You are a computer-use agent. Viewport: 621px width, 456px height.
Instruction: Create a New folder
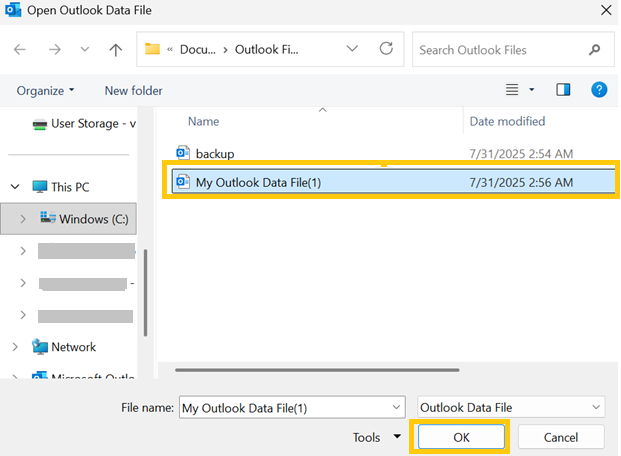[x=133, y=91]
